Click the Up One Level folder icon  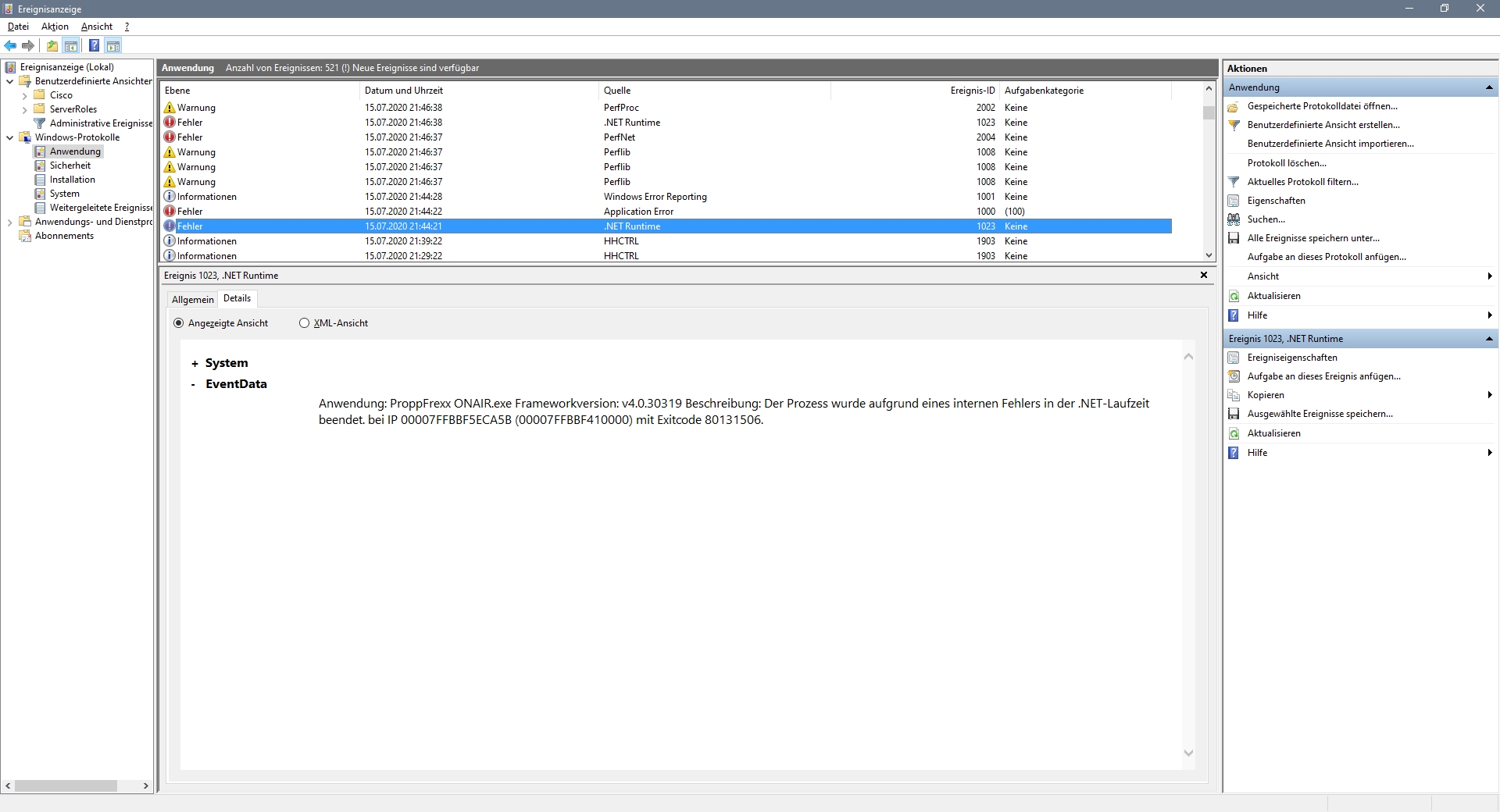(x=52, y=45)
